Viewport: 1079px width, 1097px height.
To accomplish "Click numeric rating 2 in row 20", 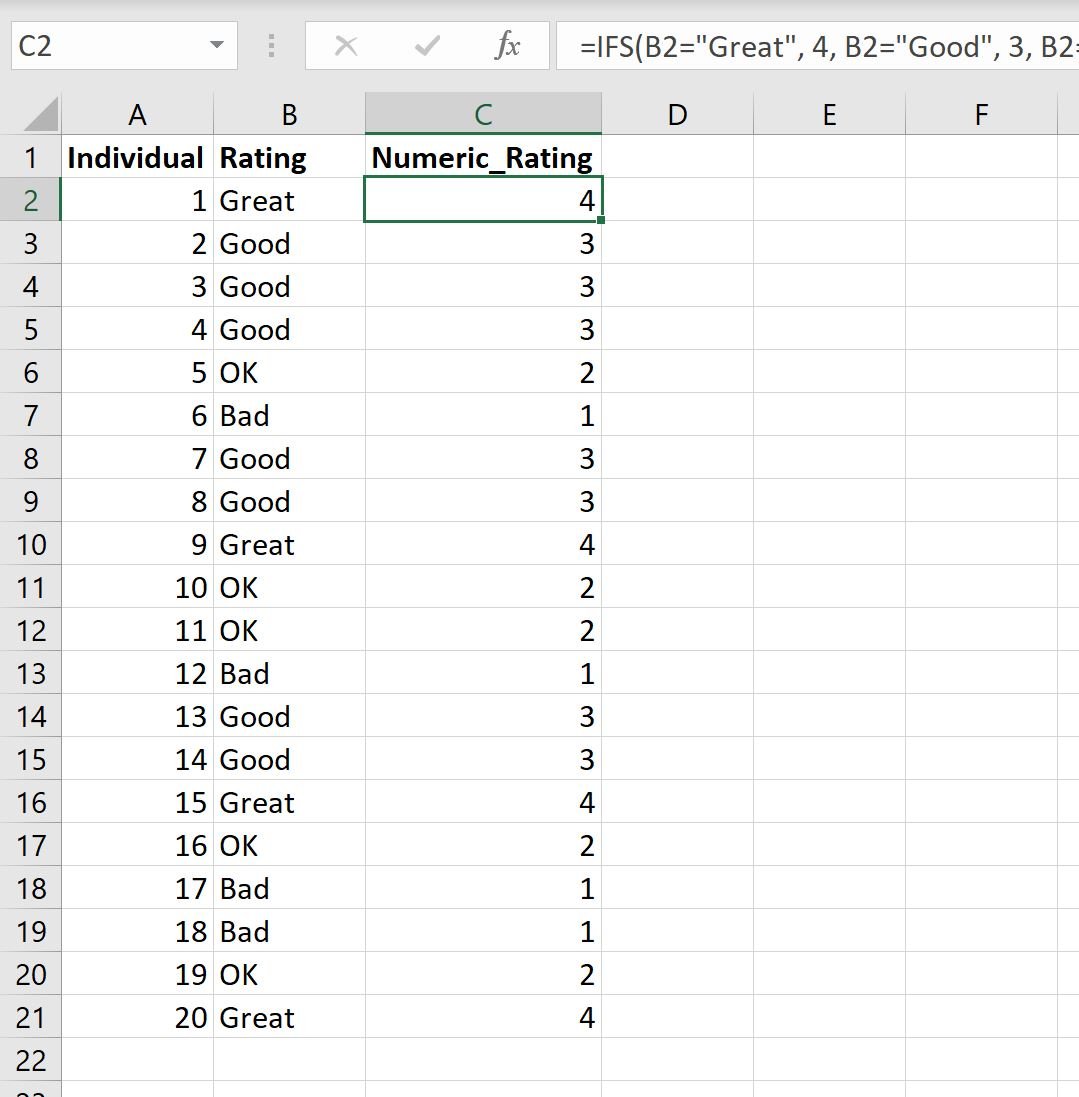I will tap(483, 975).
